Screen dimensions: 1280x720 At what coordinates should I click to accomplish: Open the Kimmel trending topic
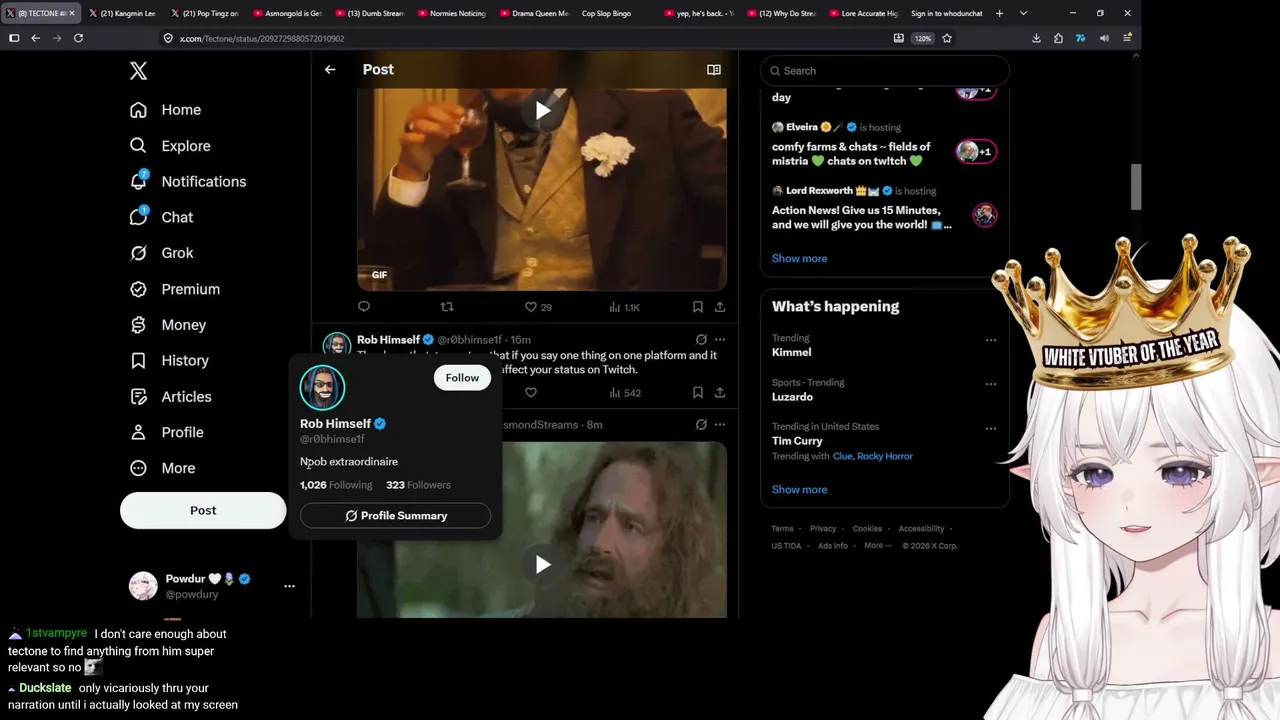tap(791, 352)
